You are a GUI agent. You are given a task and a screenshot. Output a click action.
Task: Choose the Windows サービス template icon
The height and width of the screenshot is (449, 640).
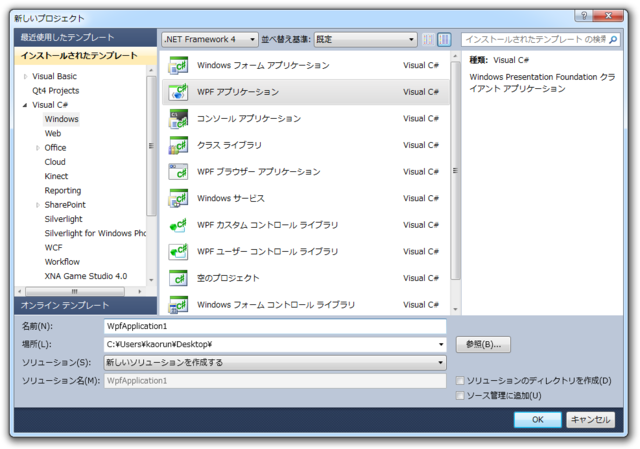click(178, 198)
